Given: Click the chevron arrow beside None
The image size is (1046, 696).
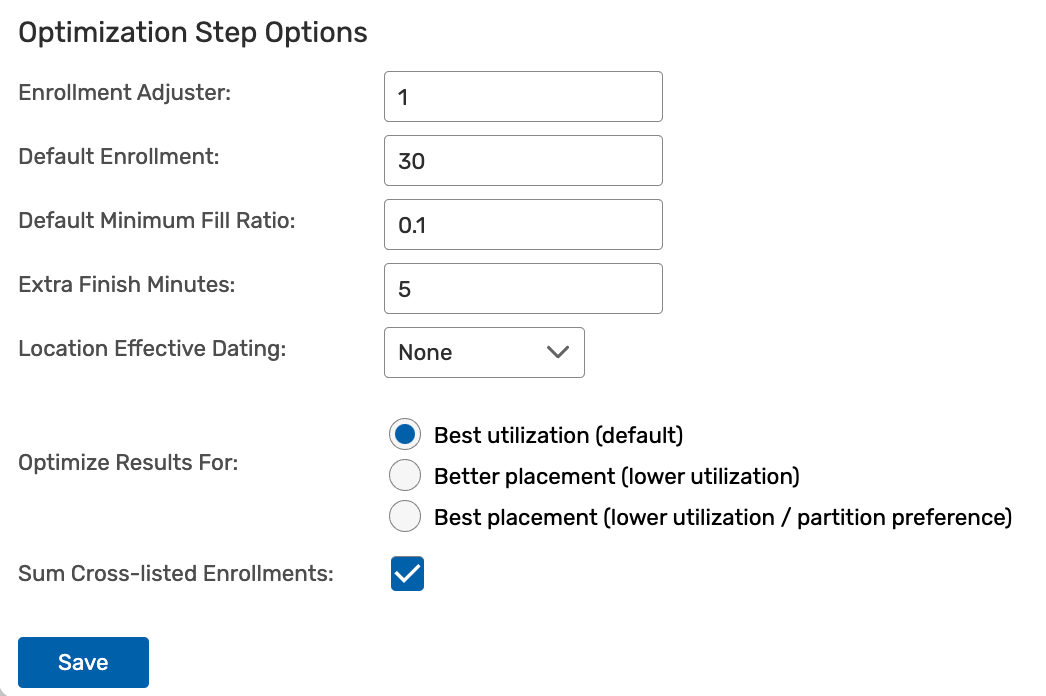Looking at the screenshot, I should tap(557, 353).
